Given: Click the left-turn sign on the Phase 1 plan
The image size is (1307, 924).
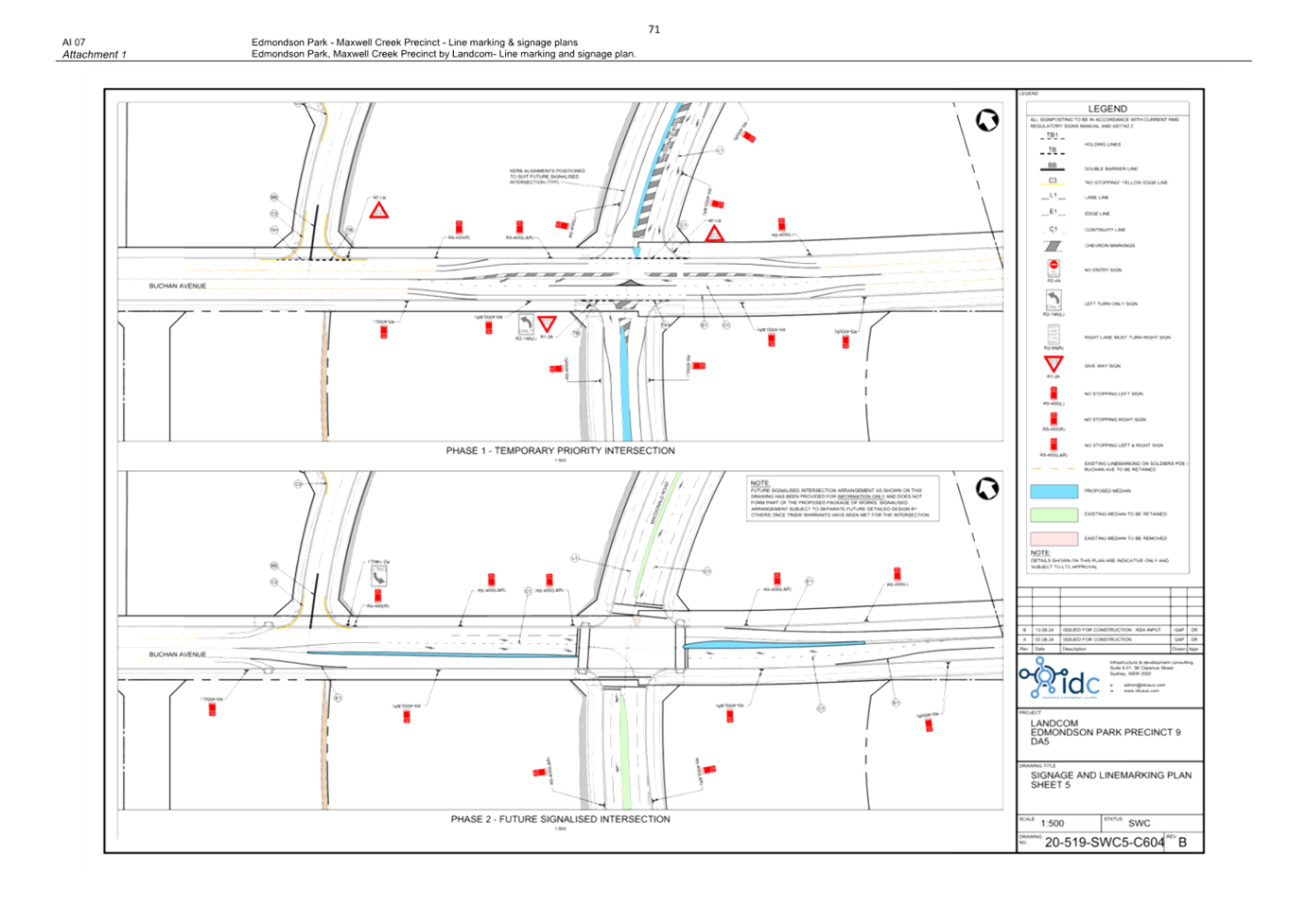Looking at the screenshot, I should (x=525, y=324).
